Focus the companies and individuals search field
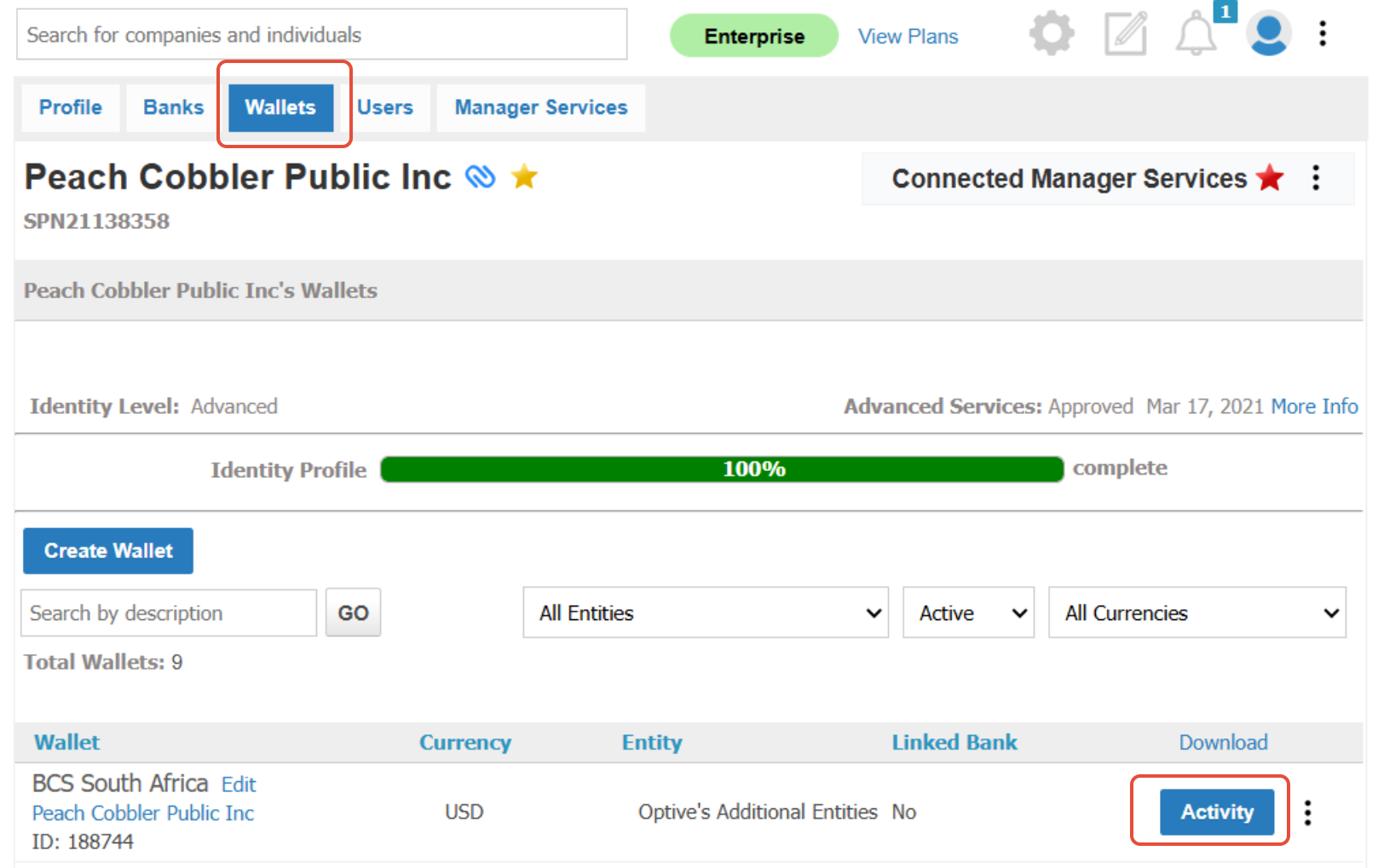Viewport: 1378px width, 868px height. tap(322, 35)
